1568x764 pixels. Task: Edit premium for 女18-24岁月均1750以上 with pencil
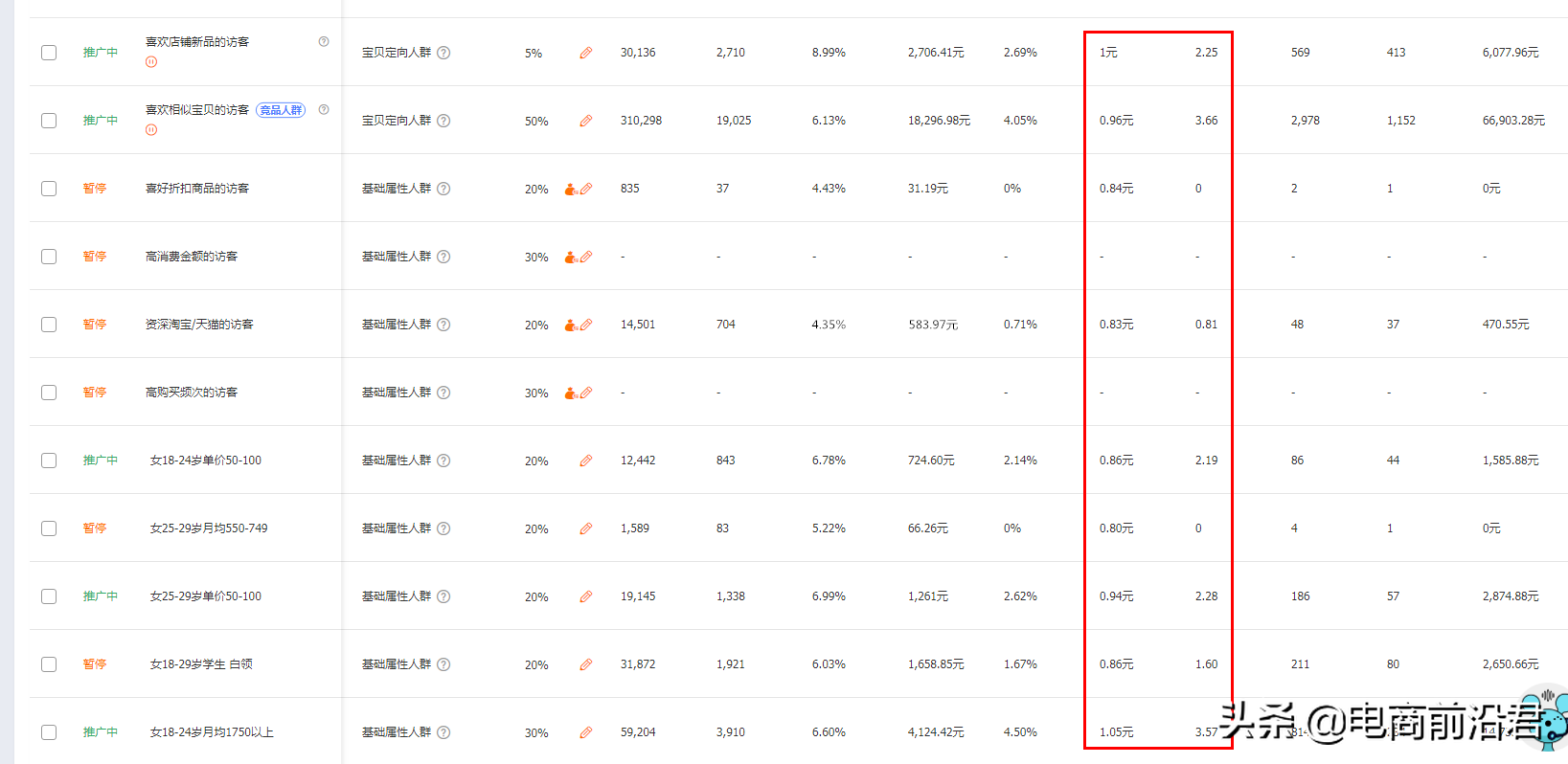585,733
